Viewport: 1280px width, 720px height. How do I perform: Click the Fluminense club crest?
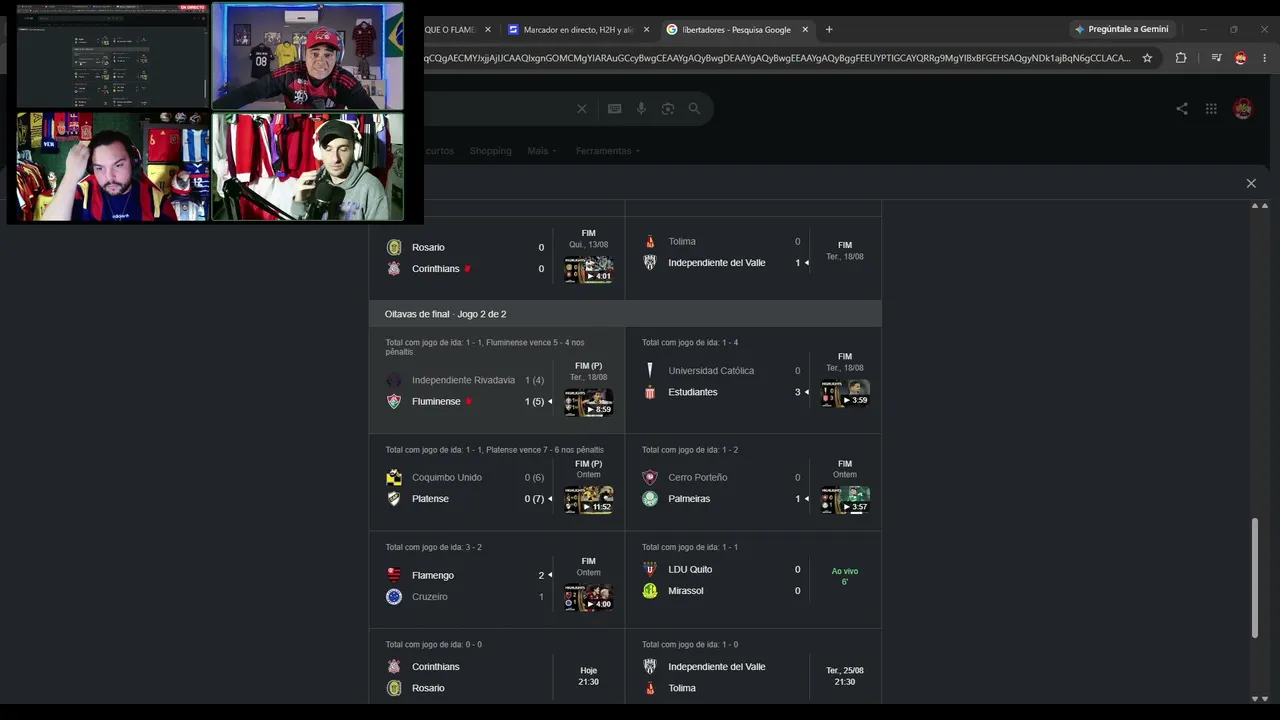tap(394, 401)
